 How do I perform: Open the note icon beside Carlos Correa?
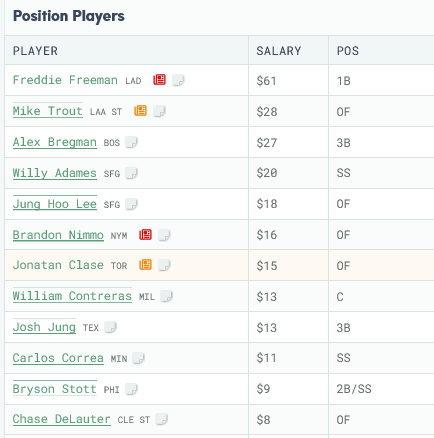[138, 358]
